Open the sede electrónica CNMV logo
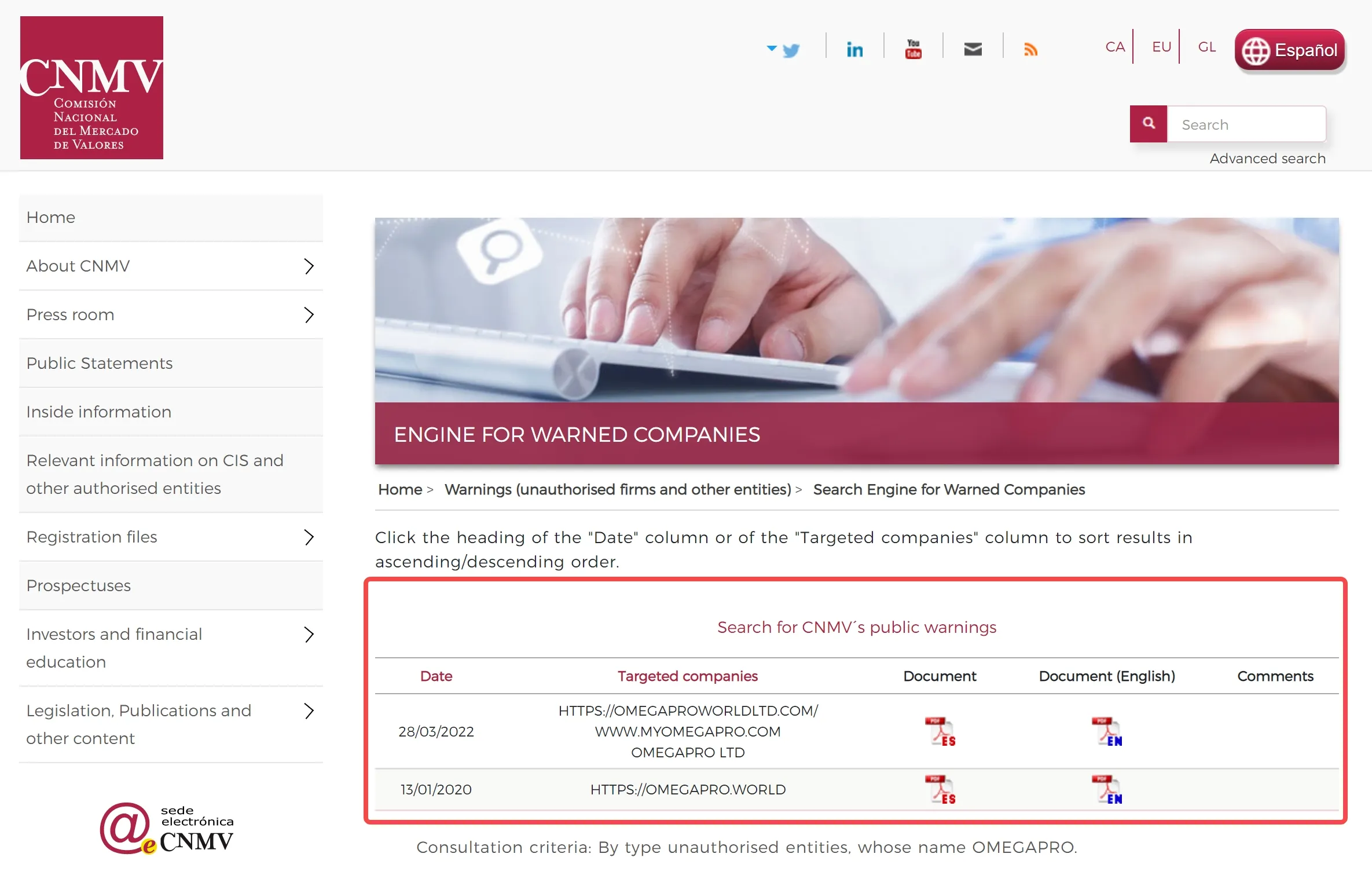The width and height of the screenshot is (1372, 872). point(167,828)
